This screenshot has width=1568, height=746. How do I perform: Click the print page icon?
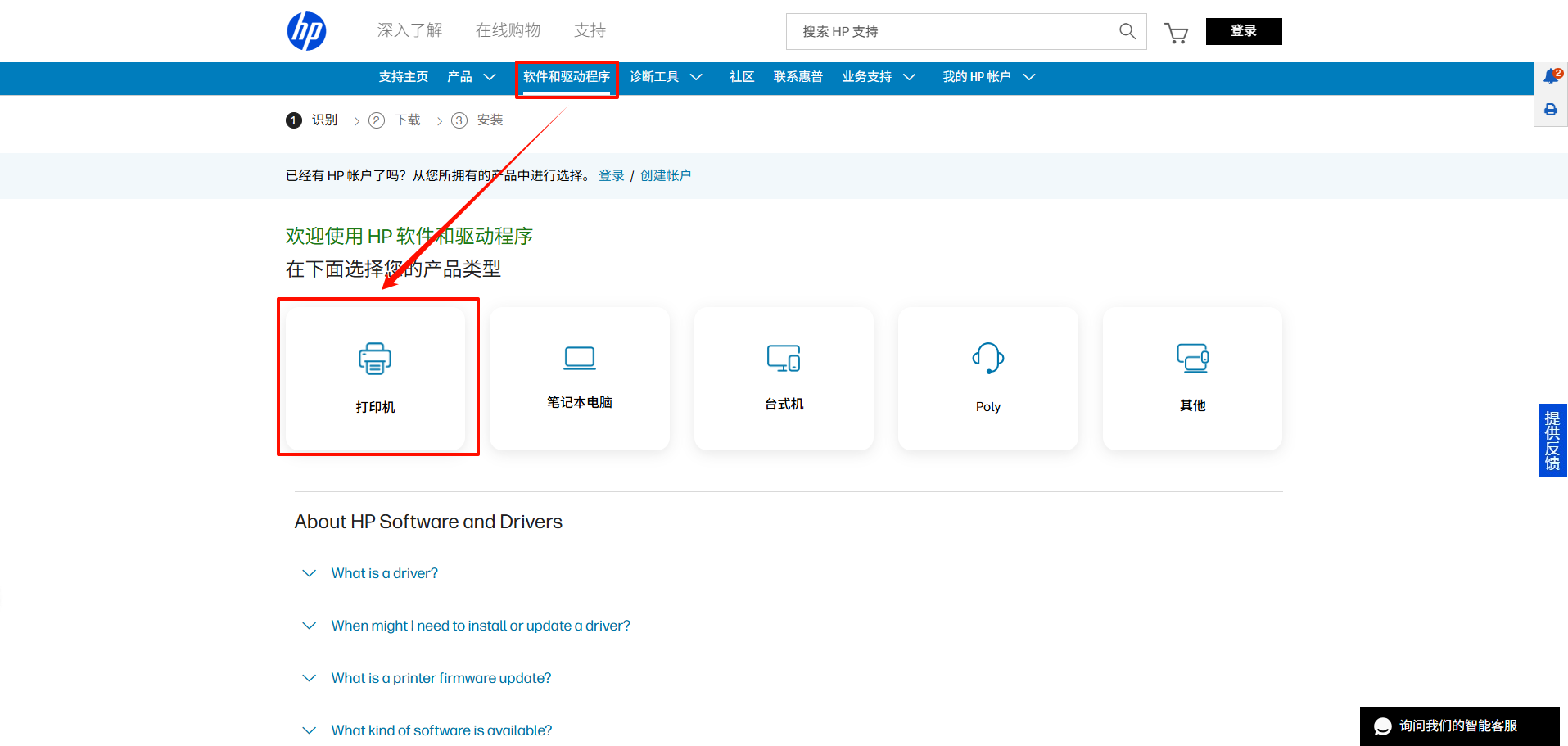point(1549,109)
